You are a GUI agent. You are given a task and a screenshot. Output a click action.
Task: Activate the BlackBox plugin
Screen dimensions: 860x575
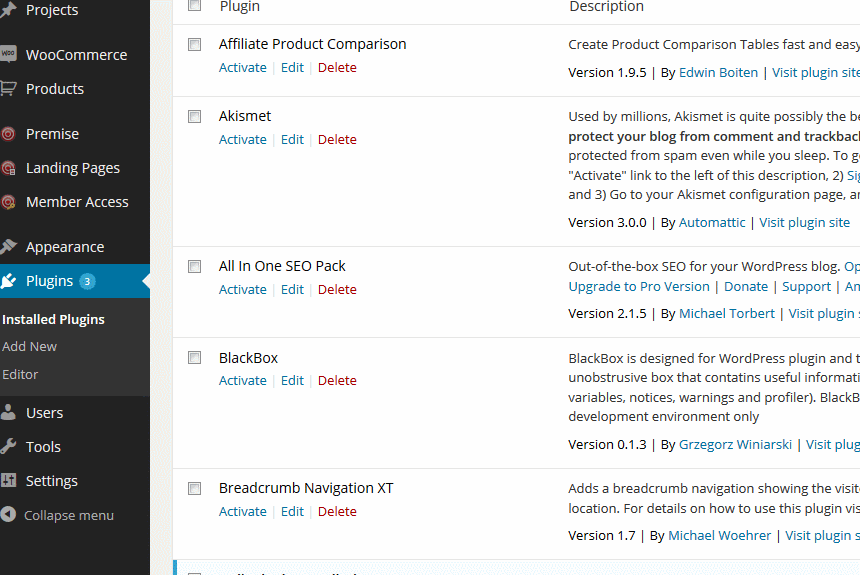[x=242, y=380]
